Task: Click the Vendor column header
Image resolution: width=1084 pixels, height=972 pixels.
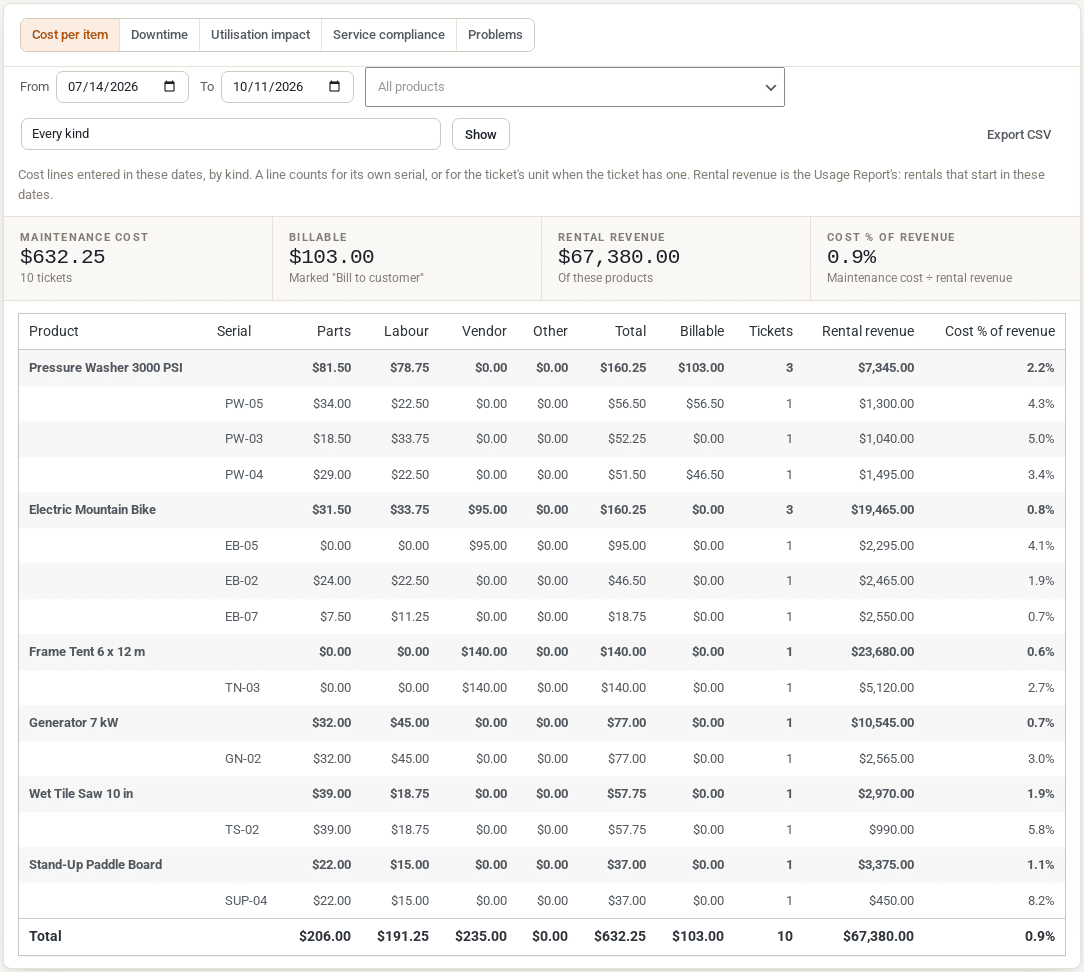Action: (x=484, y=331)
